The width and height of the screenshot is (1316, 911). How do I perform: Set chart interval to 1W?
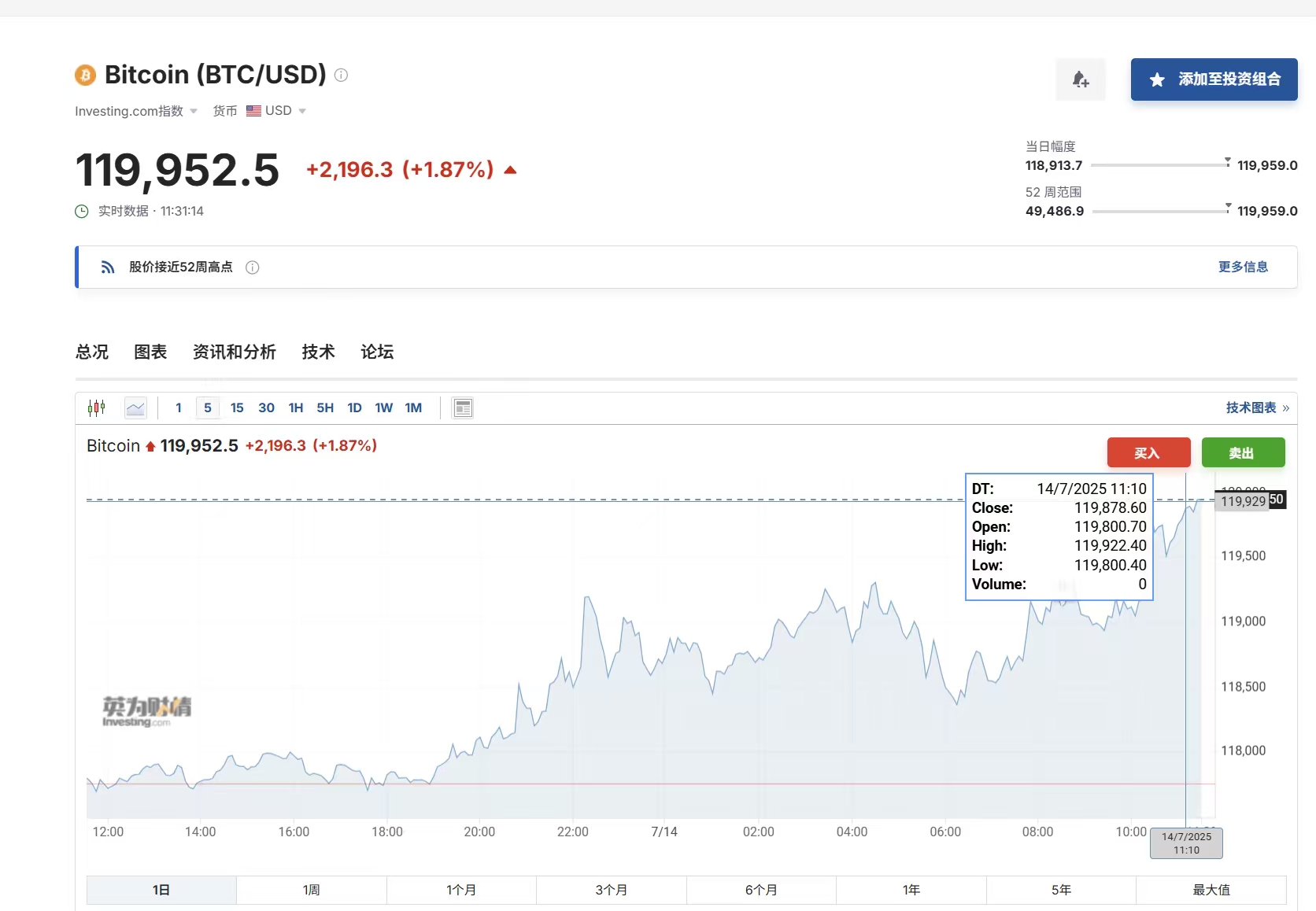[383, 408]
